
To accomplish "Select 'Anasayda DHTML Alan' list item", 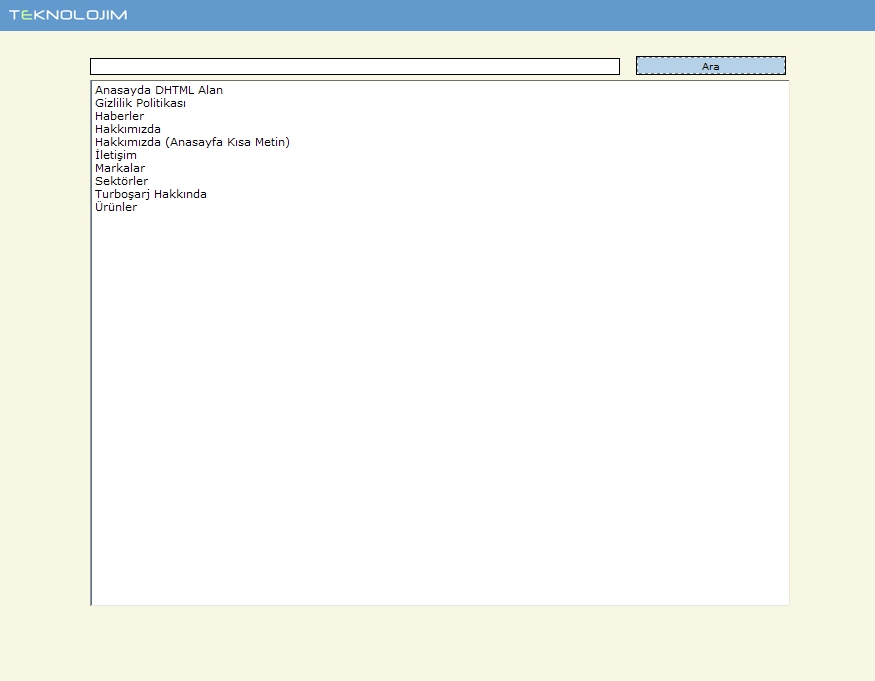I will 158,90.
